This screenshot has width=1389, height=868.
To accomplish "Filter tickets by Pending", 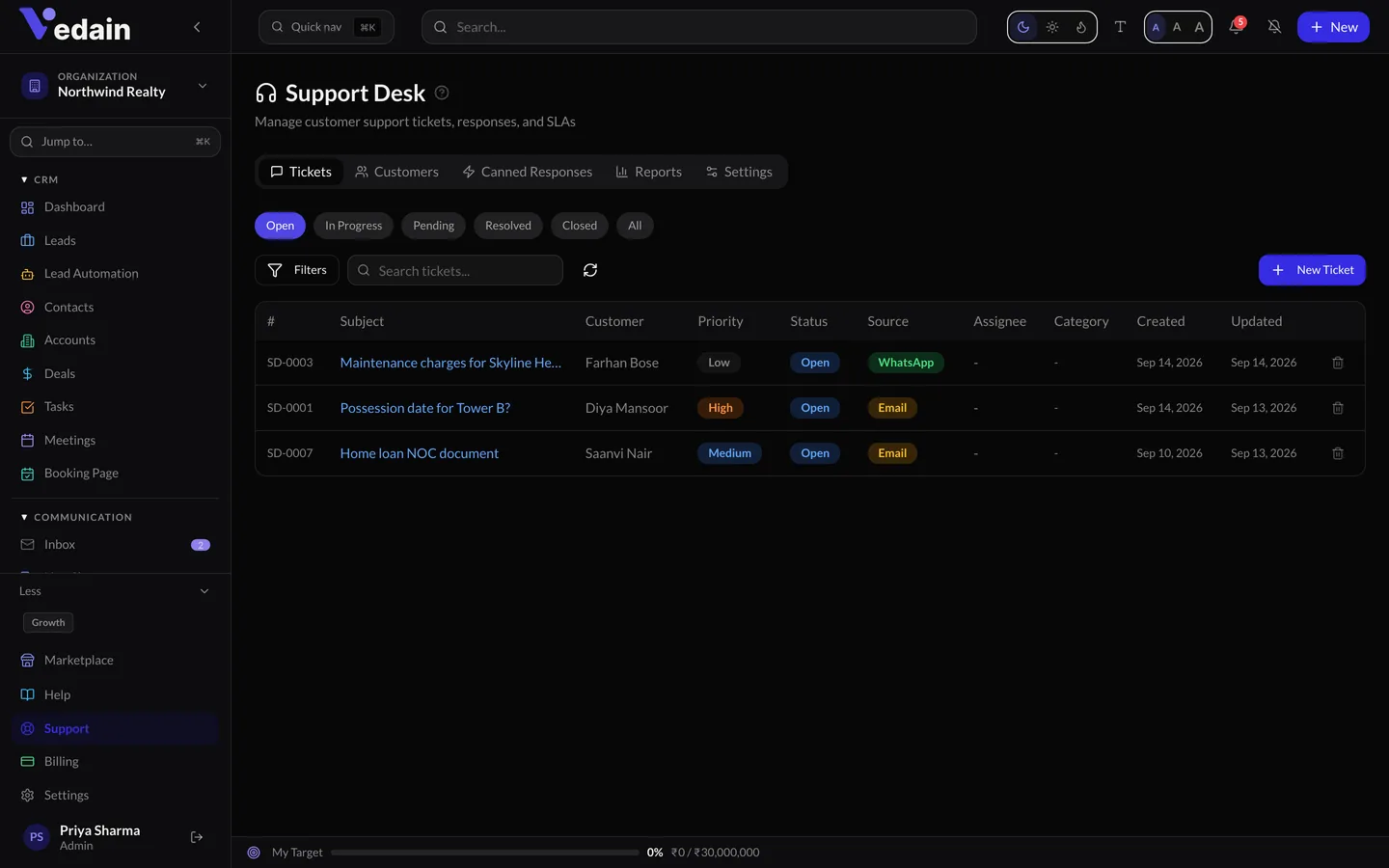I will tap(433, 226).
